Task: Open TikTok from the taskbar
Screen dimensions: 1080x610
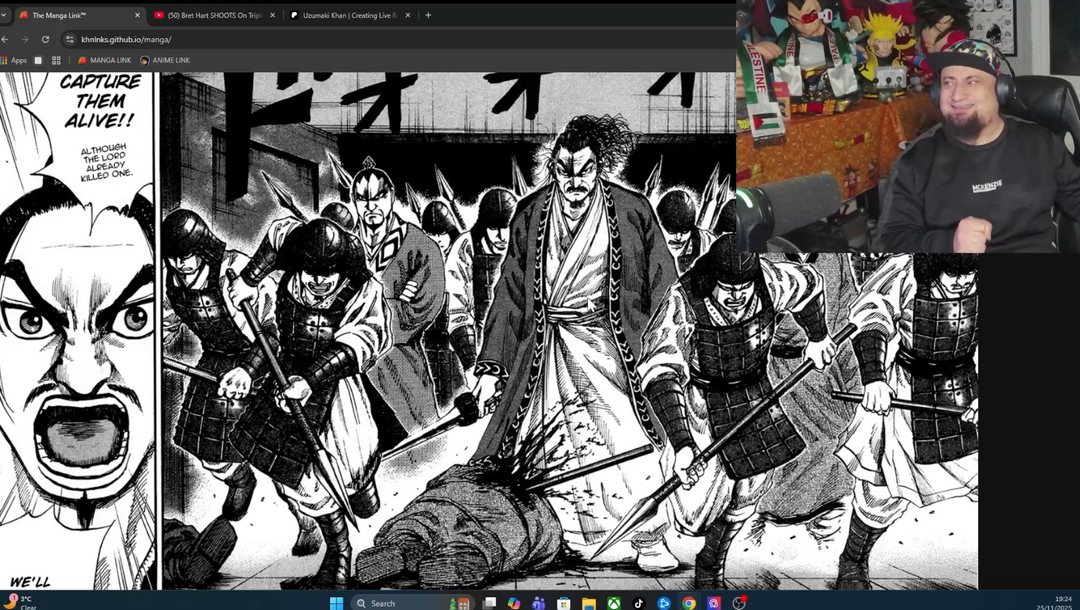Action: (639, 603)
